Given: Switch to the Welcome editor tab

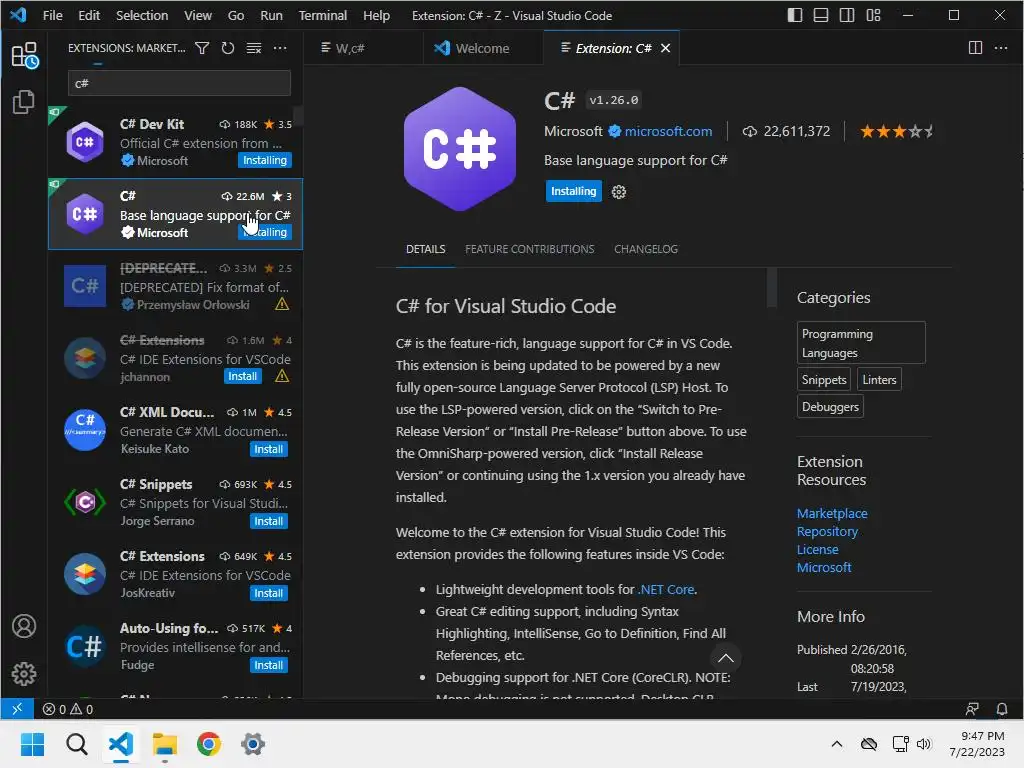Looking at the screenshot, I should (483, 48).
